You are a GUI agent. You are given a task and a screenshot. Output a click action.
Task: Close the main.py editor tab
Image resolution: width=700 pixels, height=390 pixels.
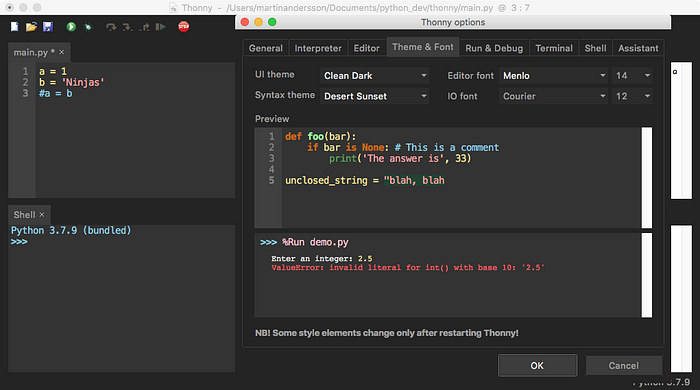(62, 52)
